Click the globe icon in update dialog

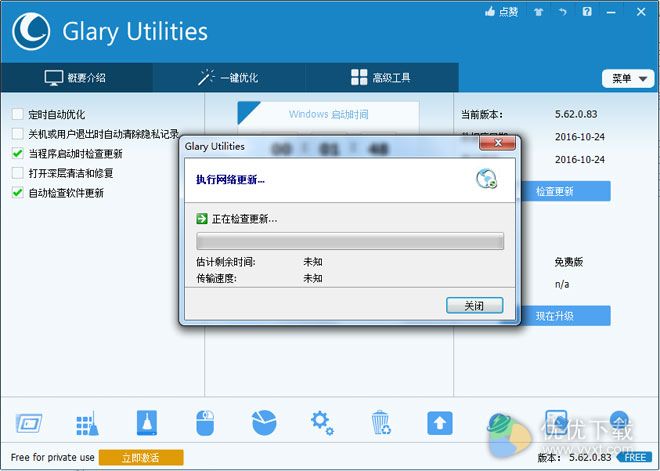[487, 179]
